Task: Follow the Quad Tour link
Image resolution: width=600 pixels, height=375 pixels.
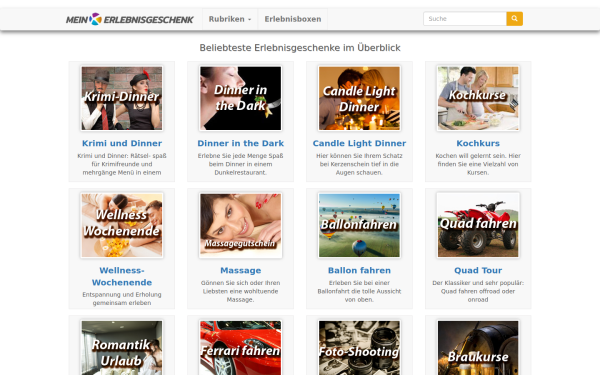Action: [x=478, y=271]
